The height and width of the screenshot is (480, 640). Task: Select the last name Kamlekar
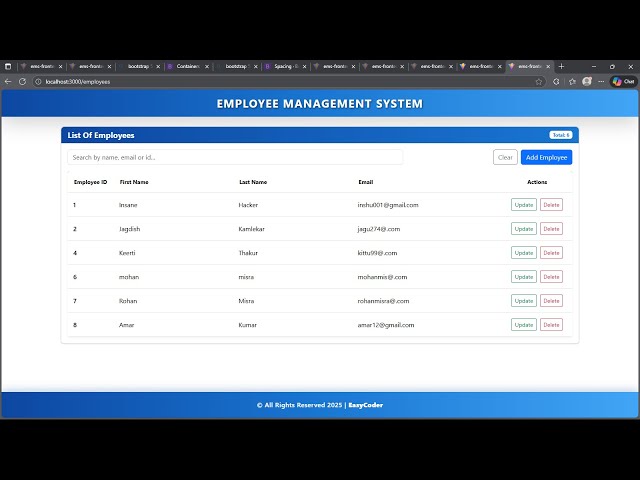click(251, 229)
